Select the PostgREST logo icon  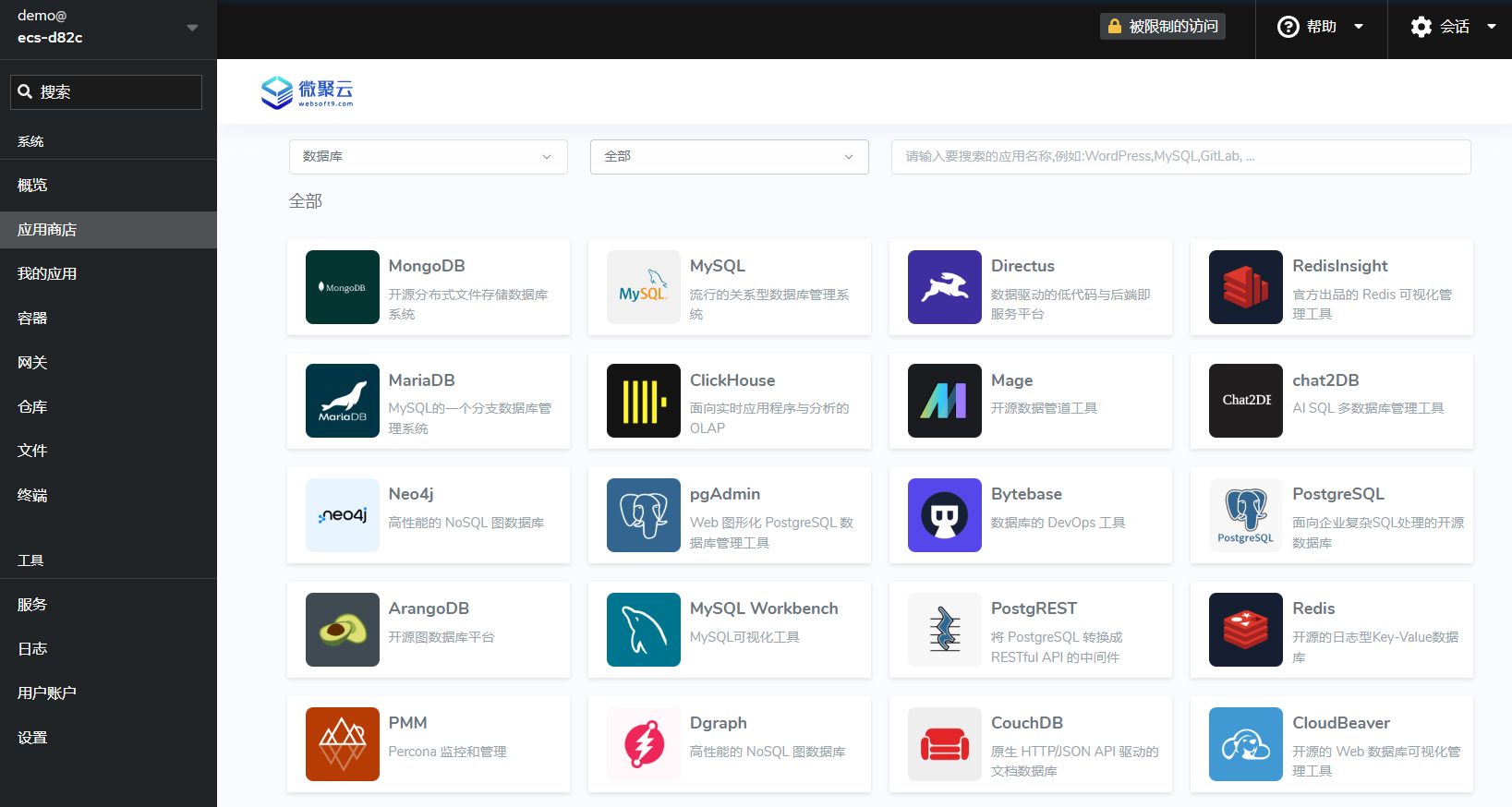point(944,630)
